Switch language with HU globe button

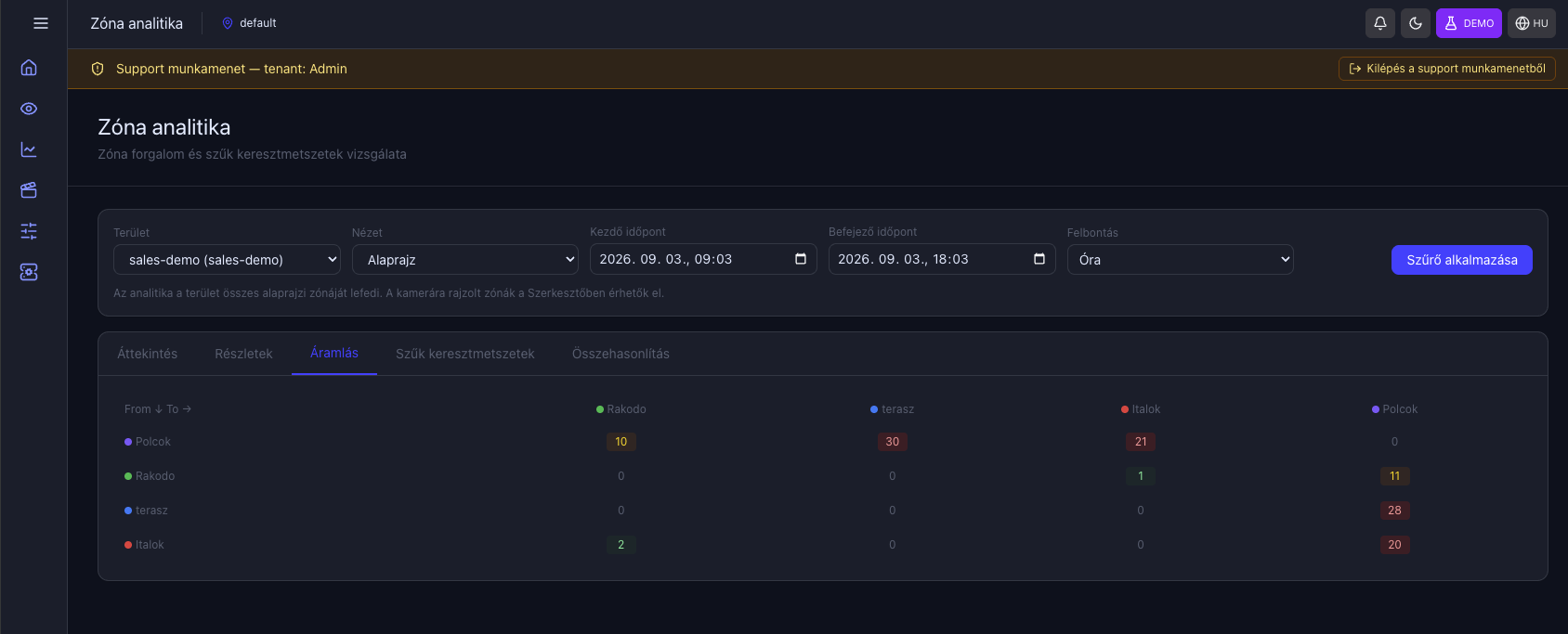coord(1532,23)
